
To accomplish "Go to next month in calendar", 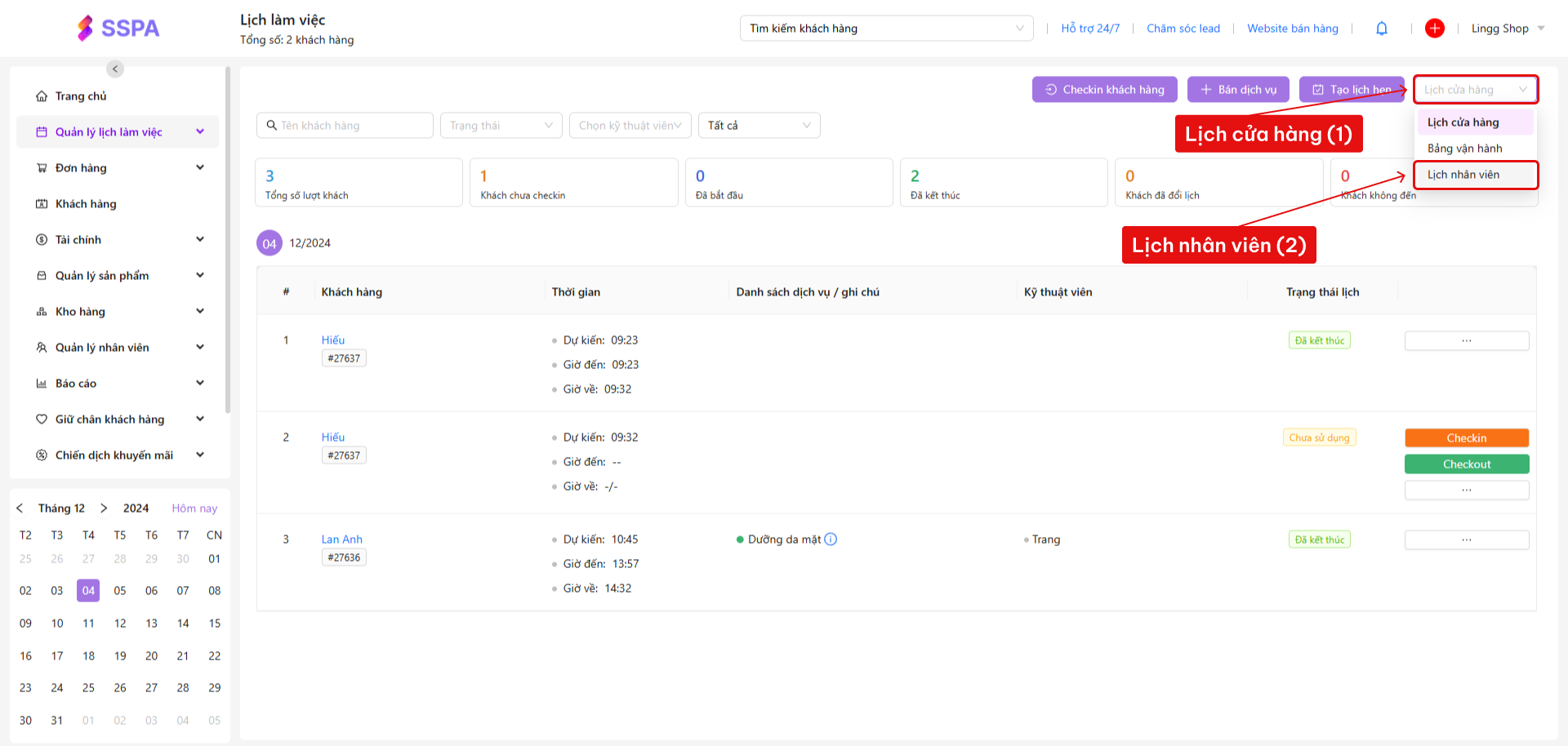I will point(104,508).
